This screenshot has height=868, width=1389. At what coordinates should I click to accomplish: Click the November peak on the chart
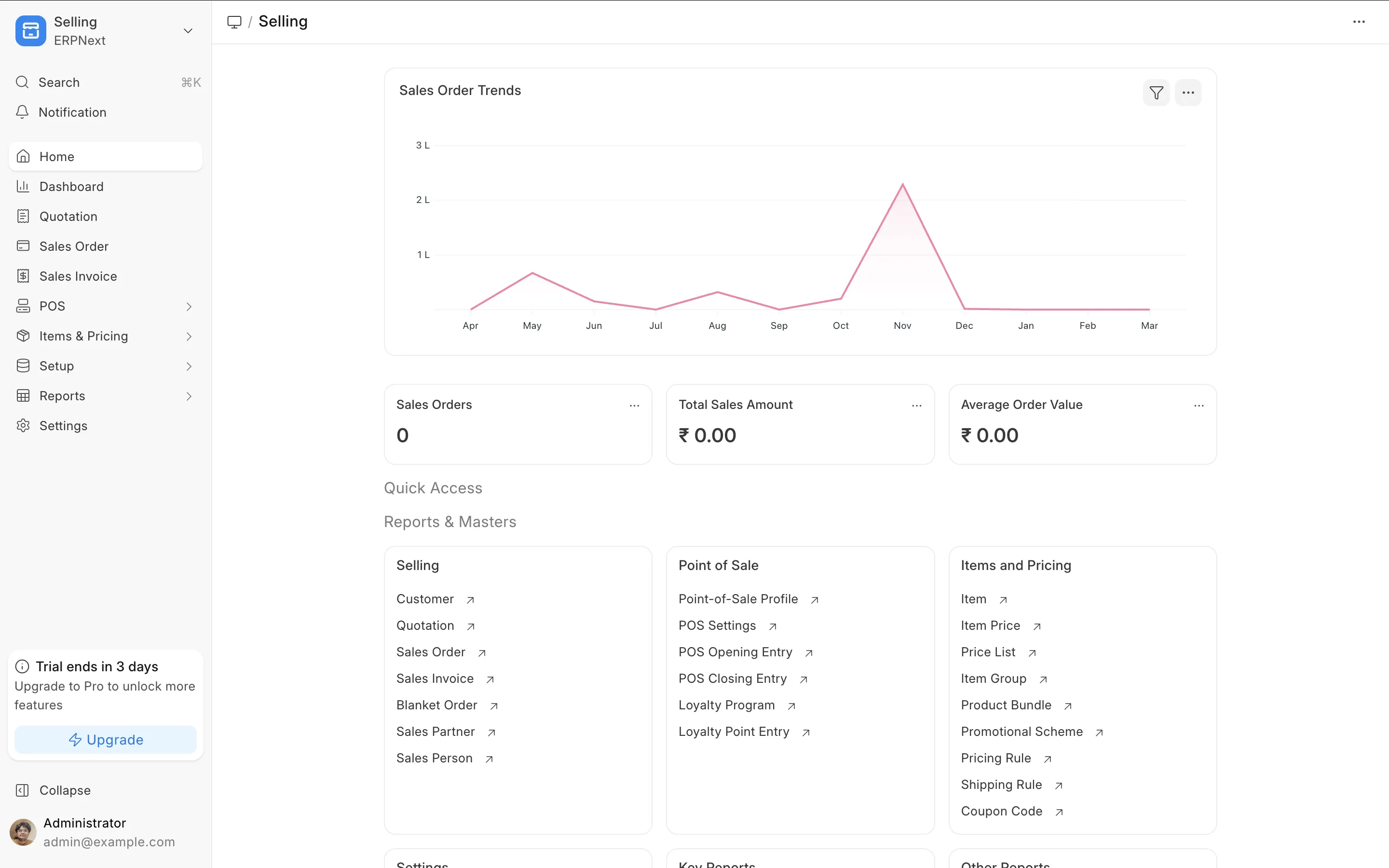(903, 184)
